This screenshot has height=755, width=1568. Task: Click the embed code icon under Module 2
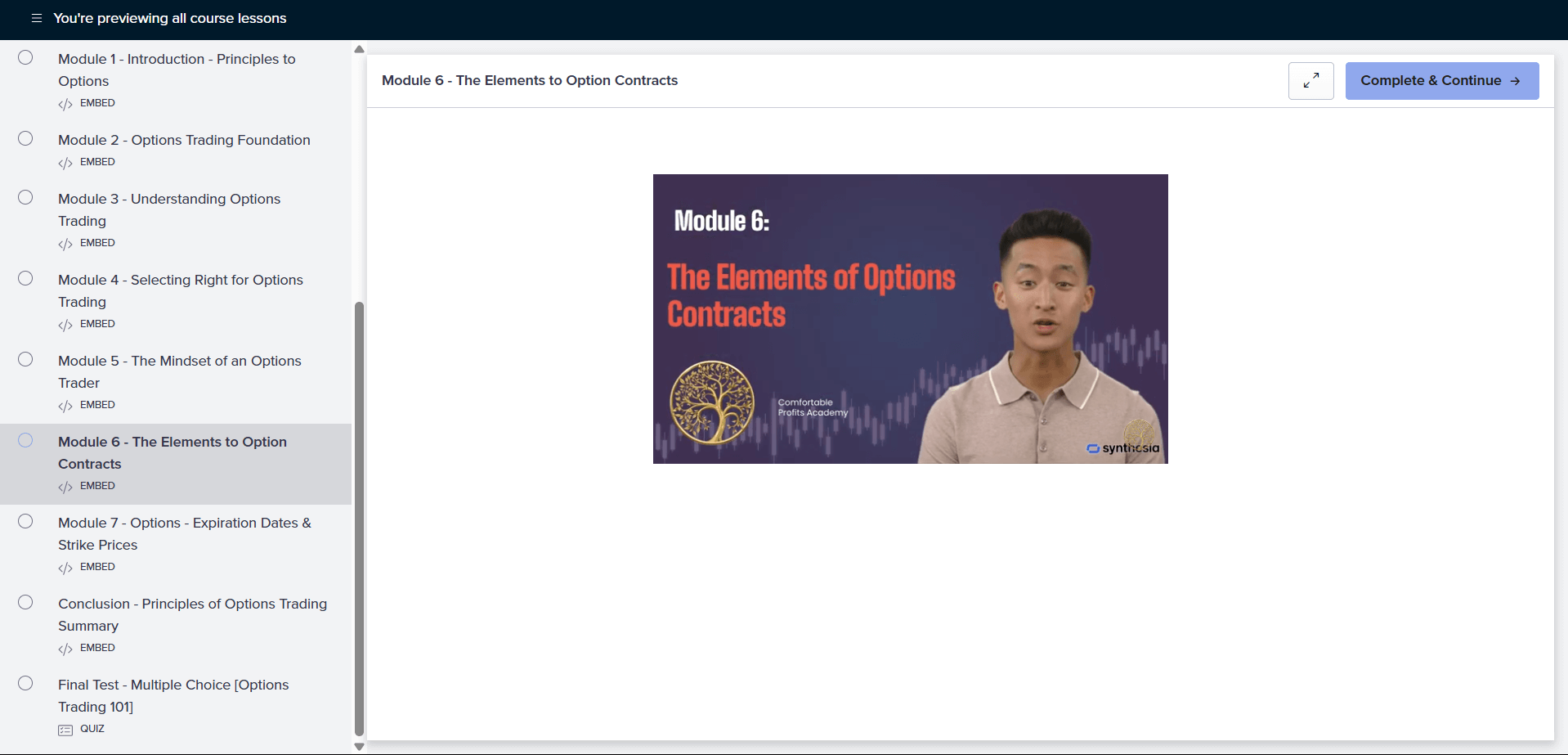tap(65, 163)
